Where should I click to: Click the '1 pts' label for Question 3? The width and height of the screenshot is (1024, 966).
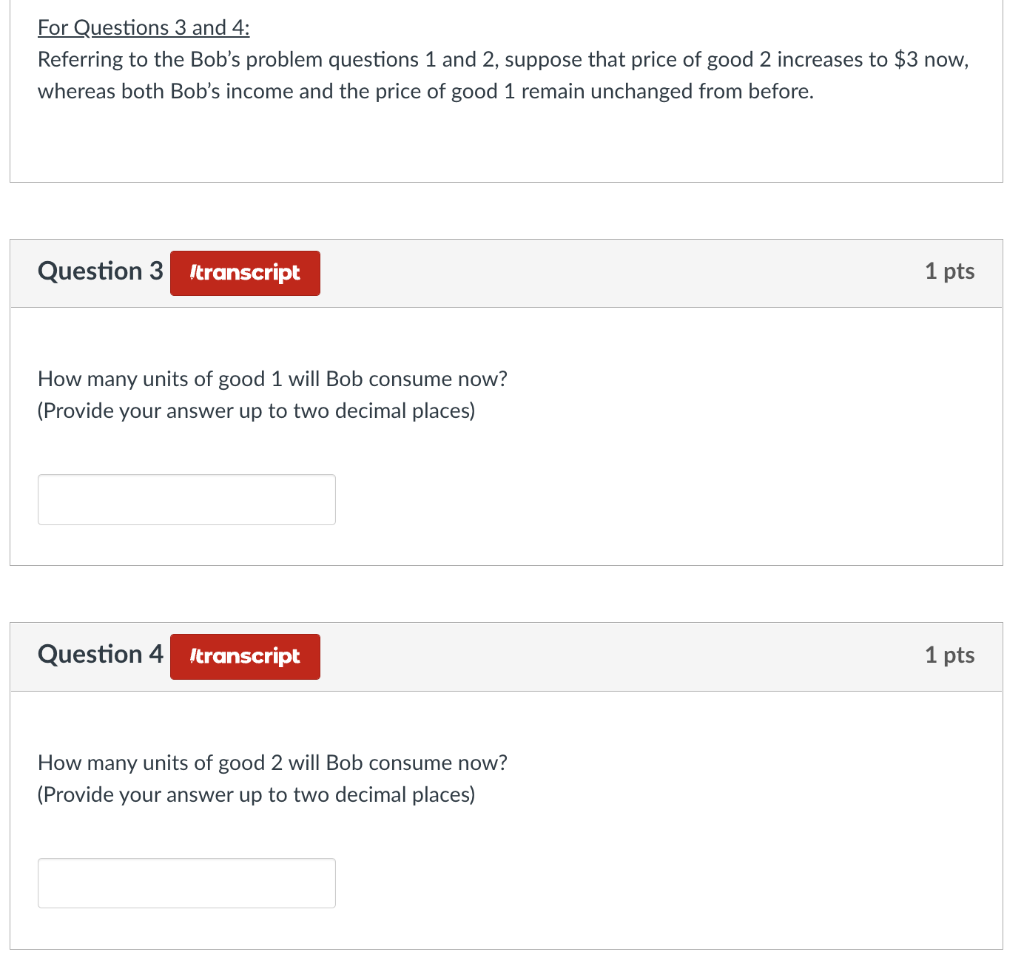pyautogui.click(x=948, y=271)
